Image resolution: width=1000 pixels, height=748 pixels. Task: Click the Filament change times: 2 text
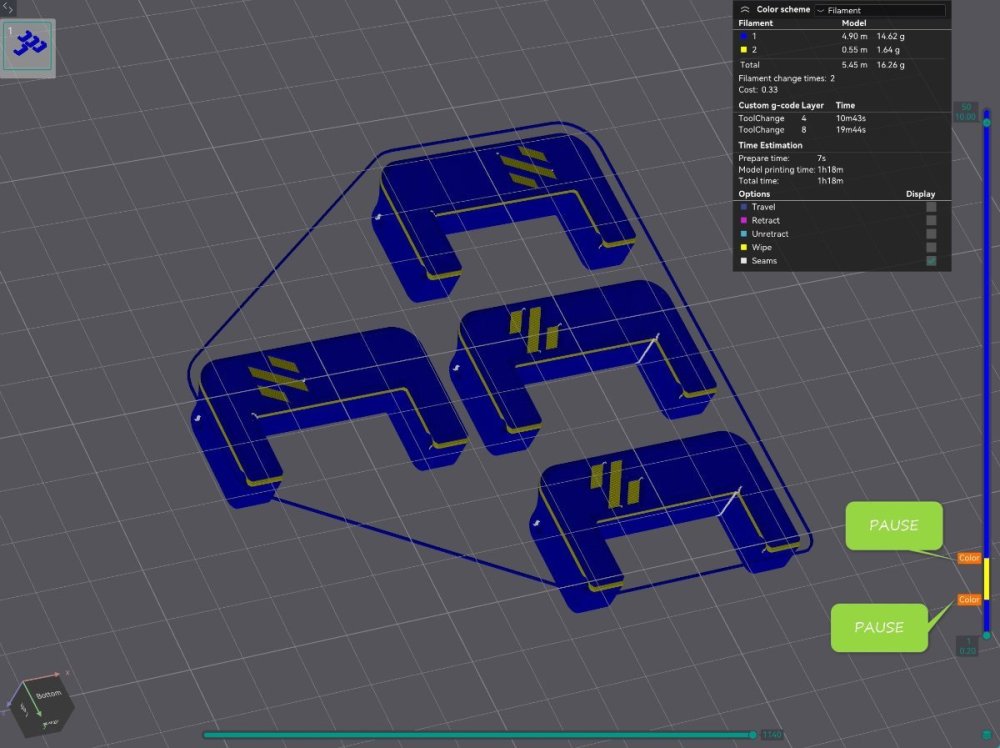[786, 78]
